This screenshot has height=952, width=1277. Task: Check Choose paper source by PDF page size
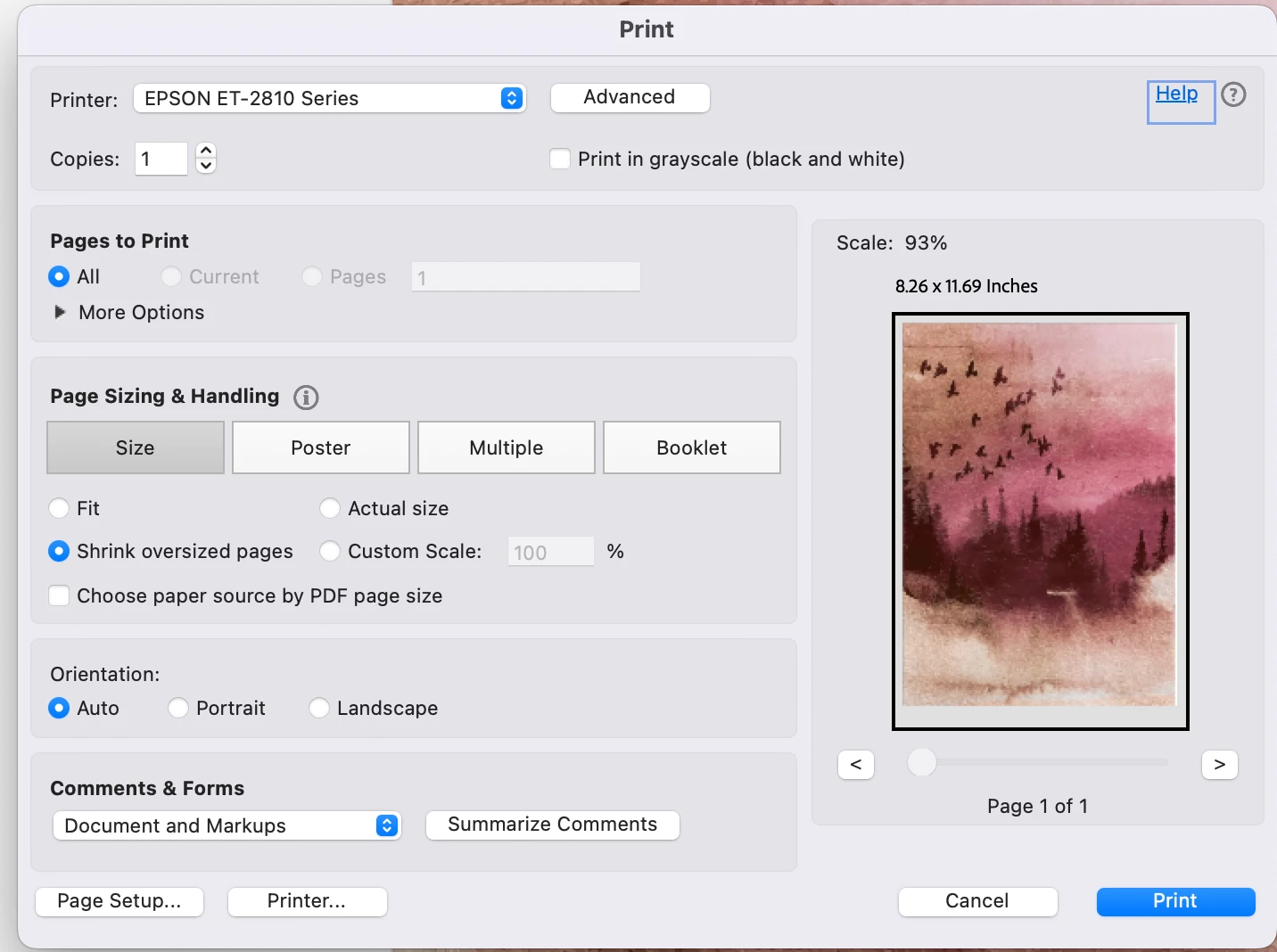59,595
